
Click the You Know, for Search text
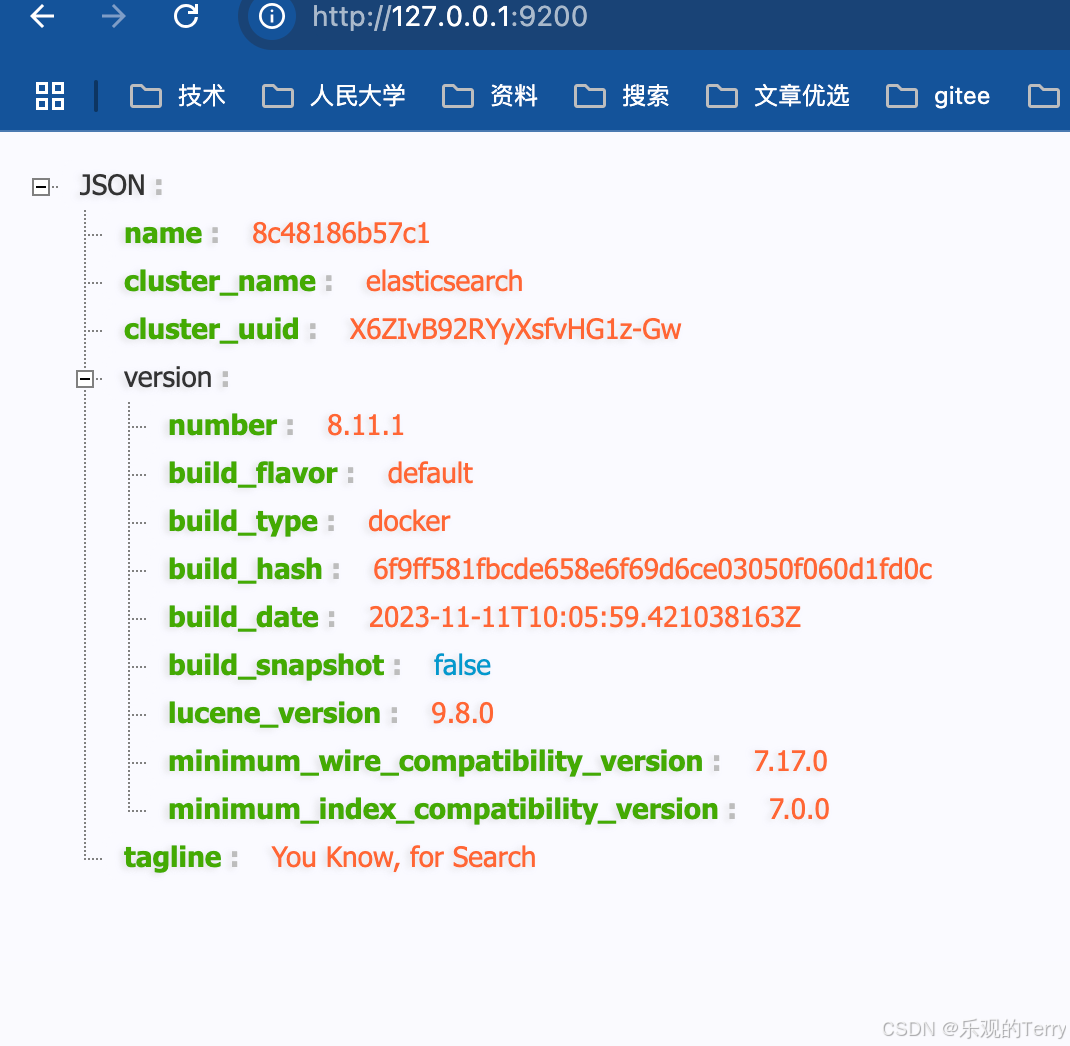coord(403,857)
